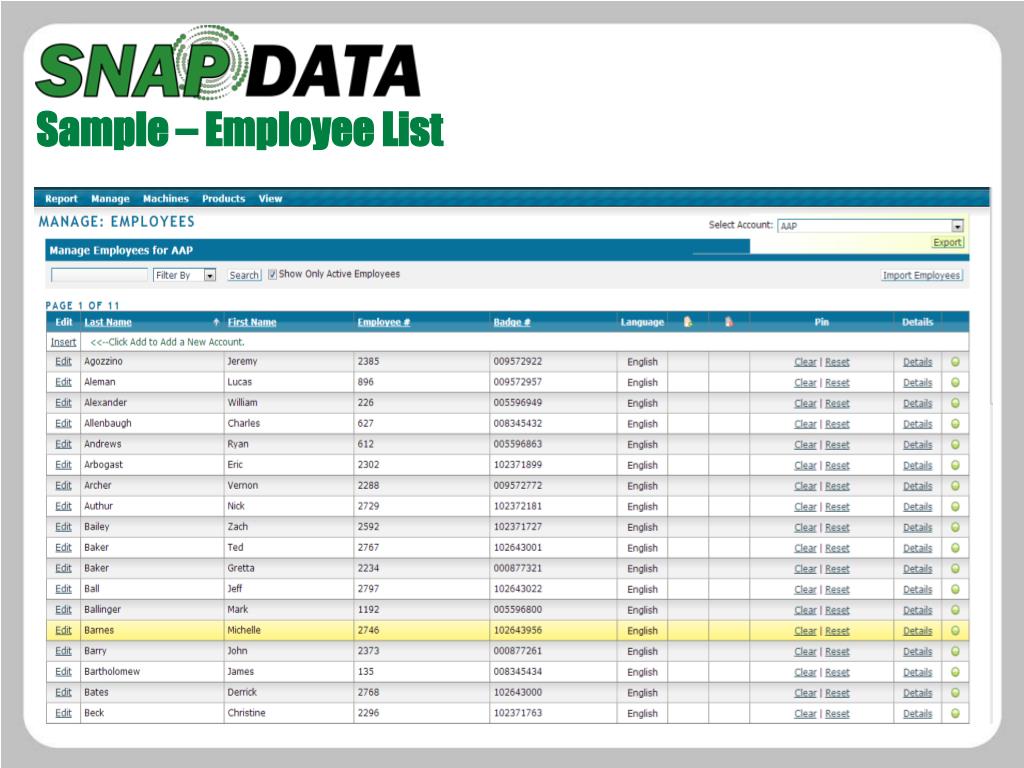1024x768 pixels.
Task: Toggle Show Only Active Employees checkbox
Action: point(272,274)
